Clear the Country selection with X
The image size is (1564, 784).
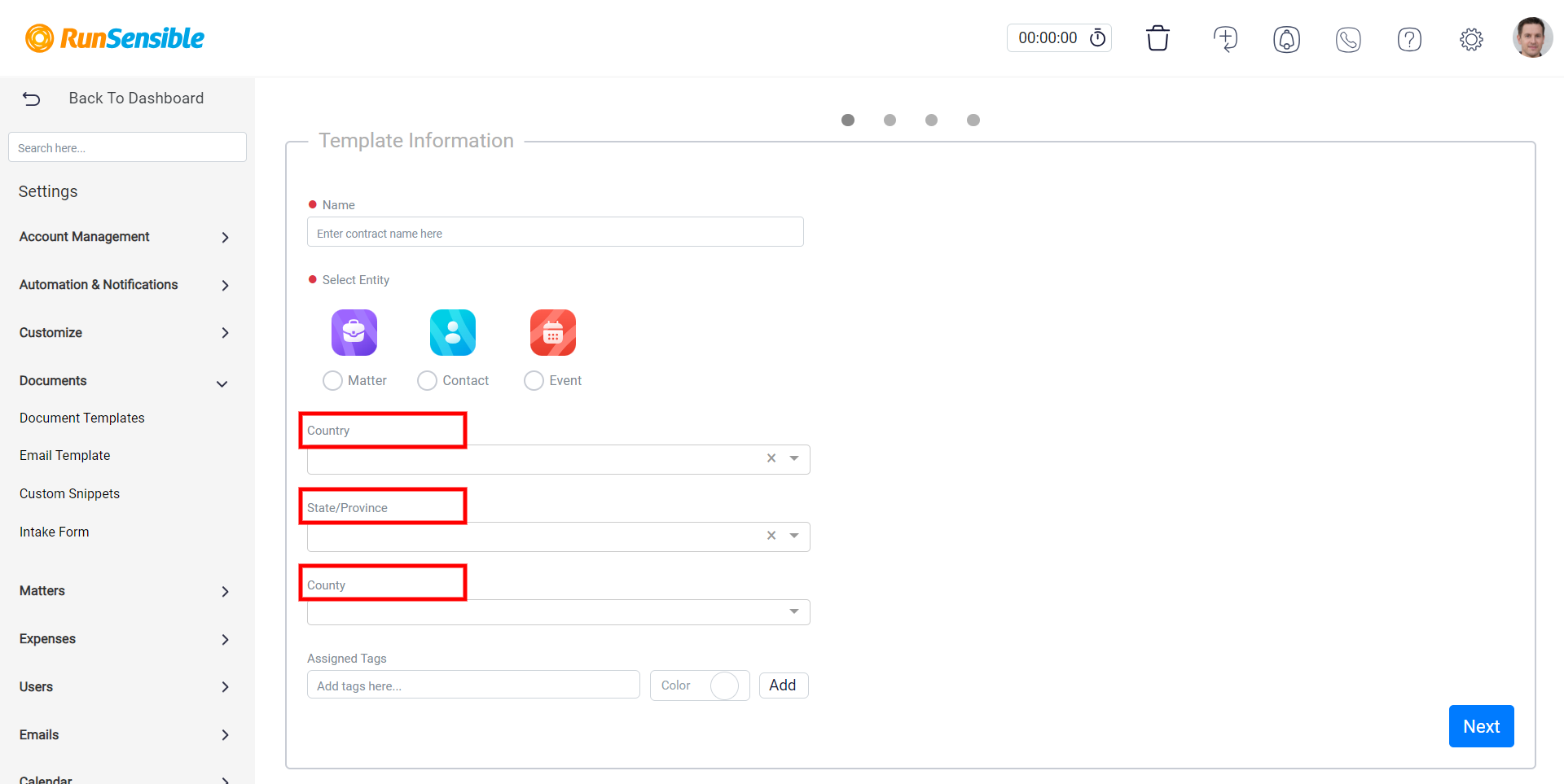coord(771,458)
